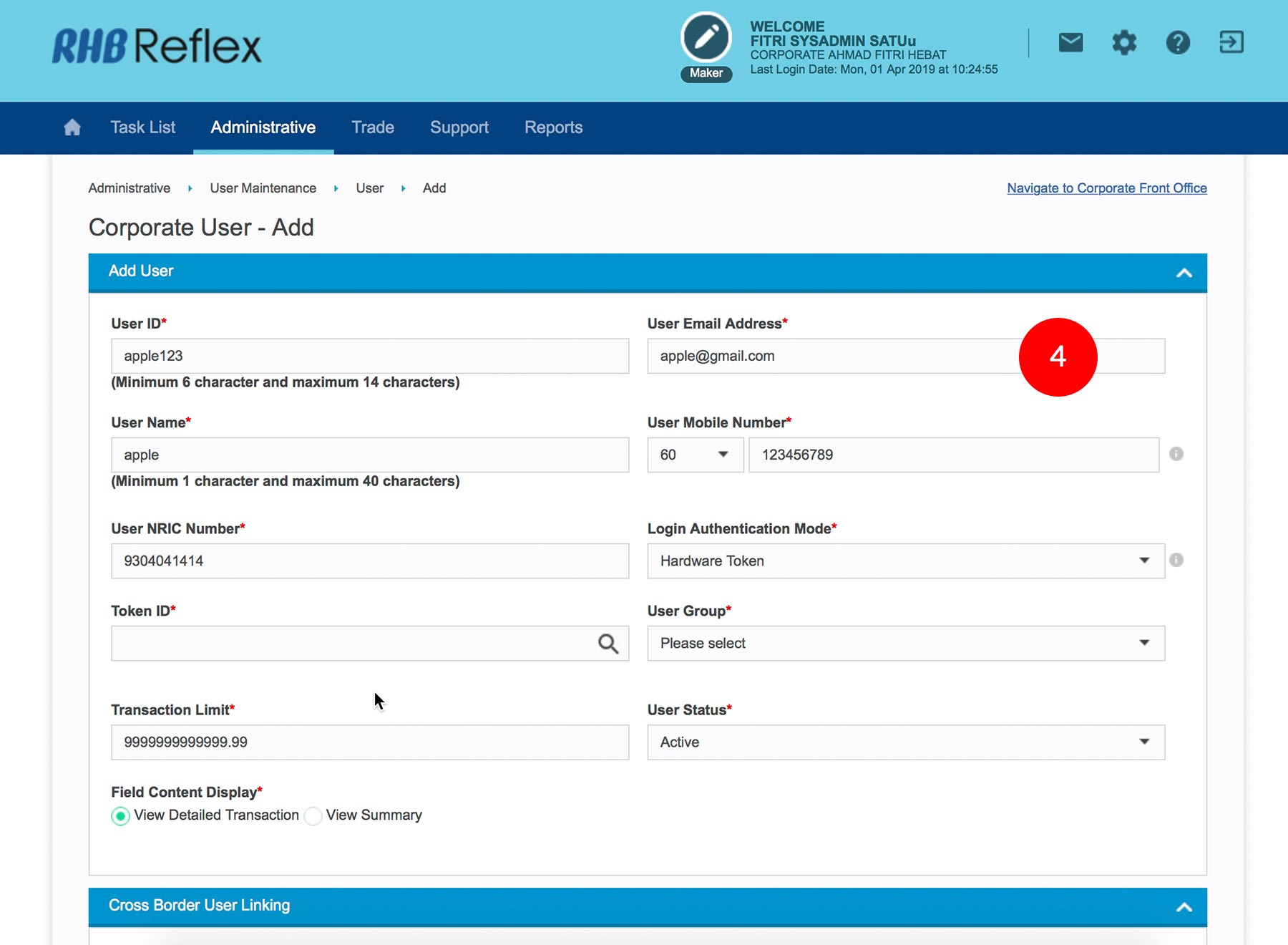The width and height of the screenshot is (1288, 945).
Task: Click the Transaction Limit input field
Action: pos(370,742)
